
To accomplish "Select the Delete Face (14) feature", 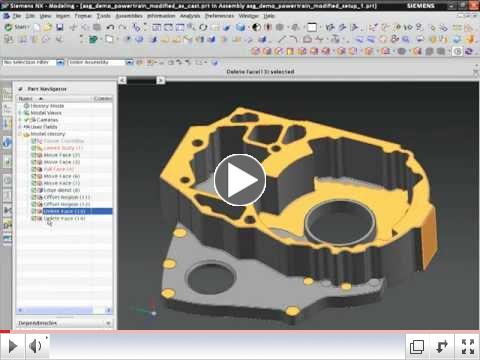I will pyautogui.click(x=64, y=218).
